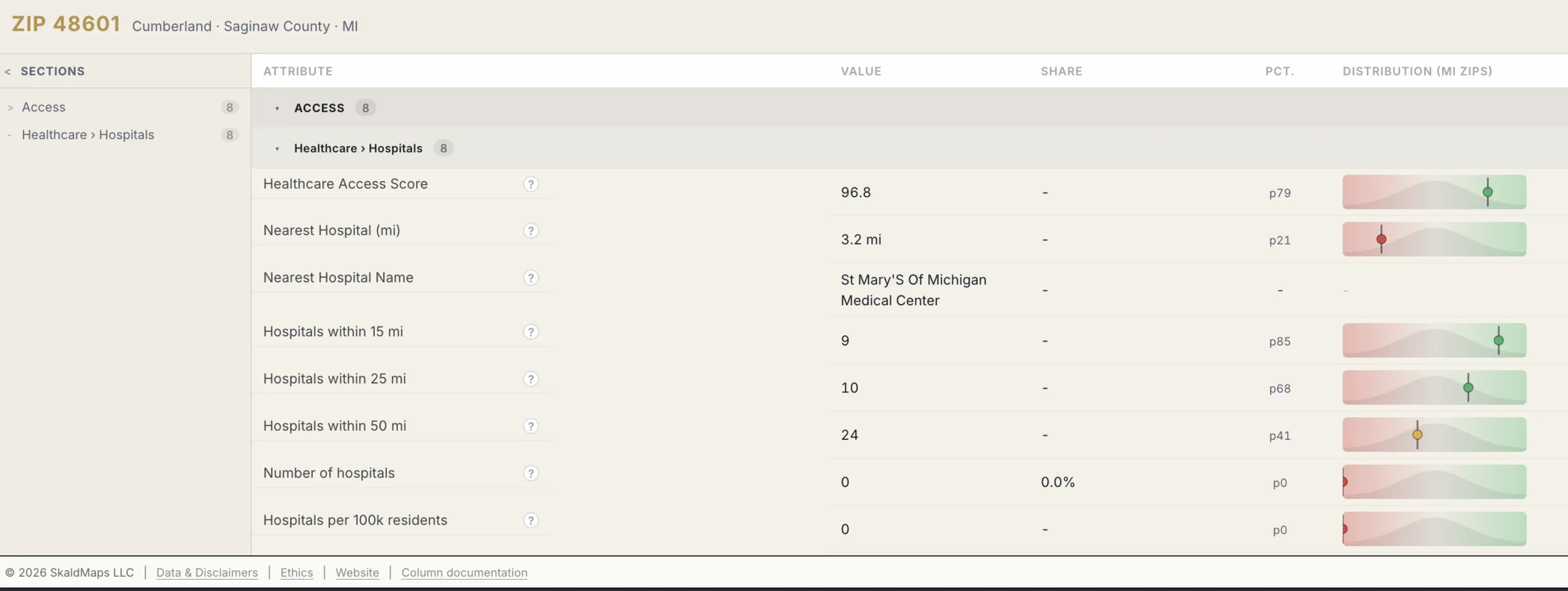Screen dimensions: 1568x591
Task: Open help icon for Nearest Hospital (mi)
Action: (530, 231)
